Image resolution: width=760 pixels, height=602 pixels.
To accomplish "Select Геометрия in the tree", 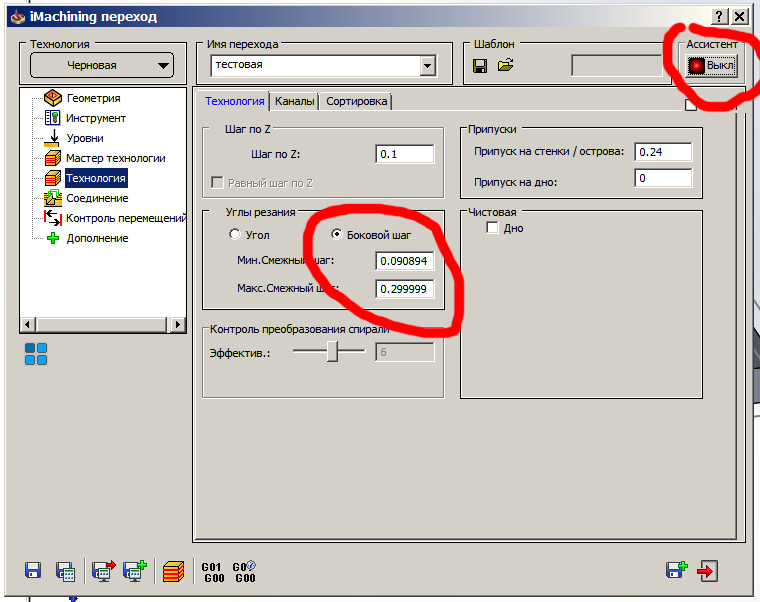I will 94,98.
